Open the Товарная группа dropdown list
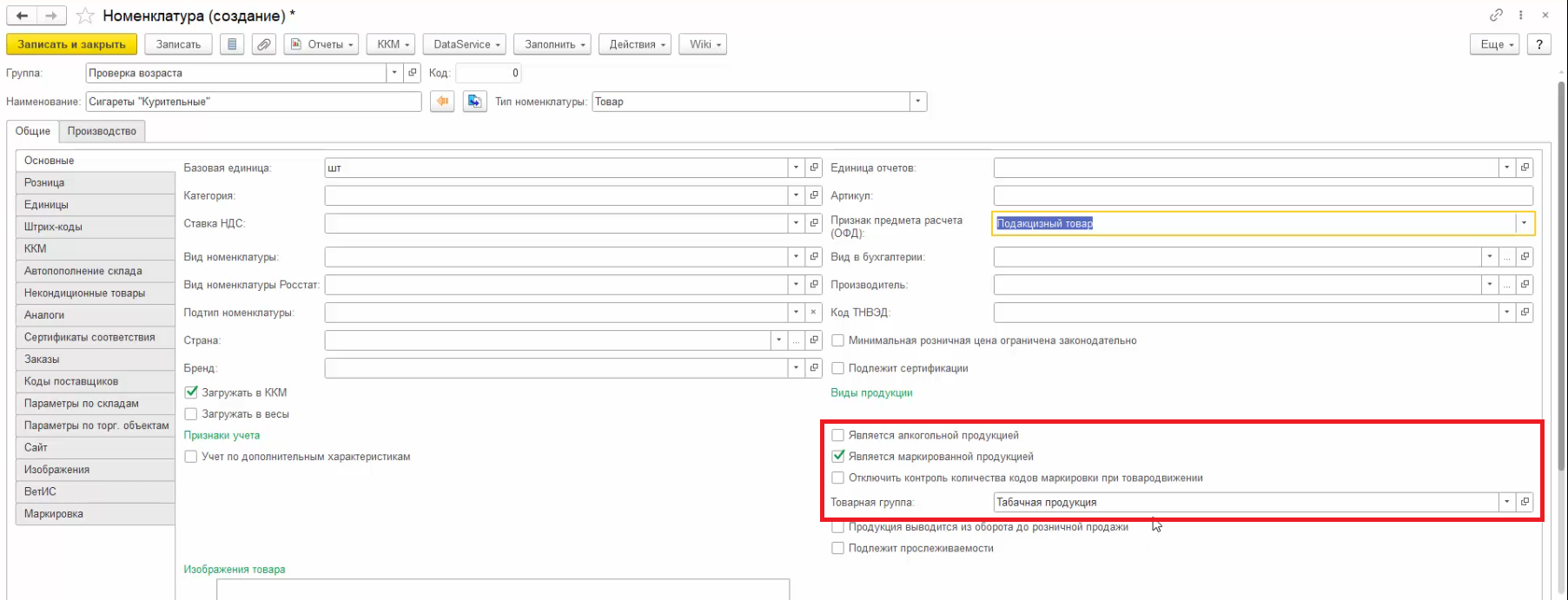This screenshot has width=1568, height=600. point(1506,502)
